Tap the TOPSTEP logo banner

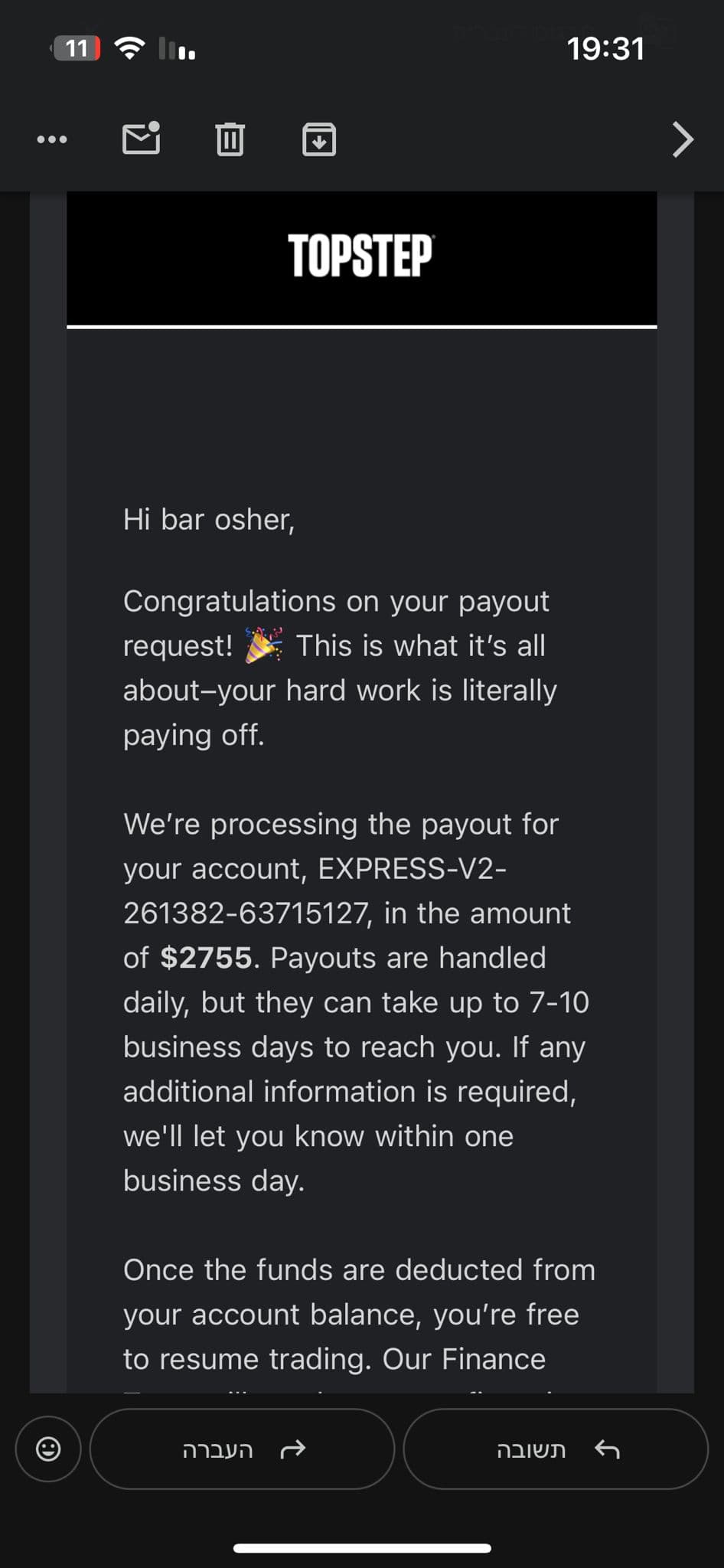pos(361,257)
